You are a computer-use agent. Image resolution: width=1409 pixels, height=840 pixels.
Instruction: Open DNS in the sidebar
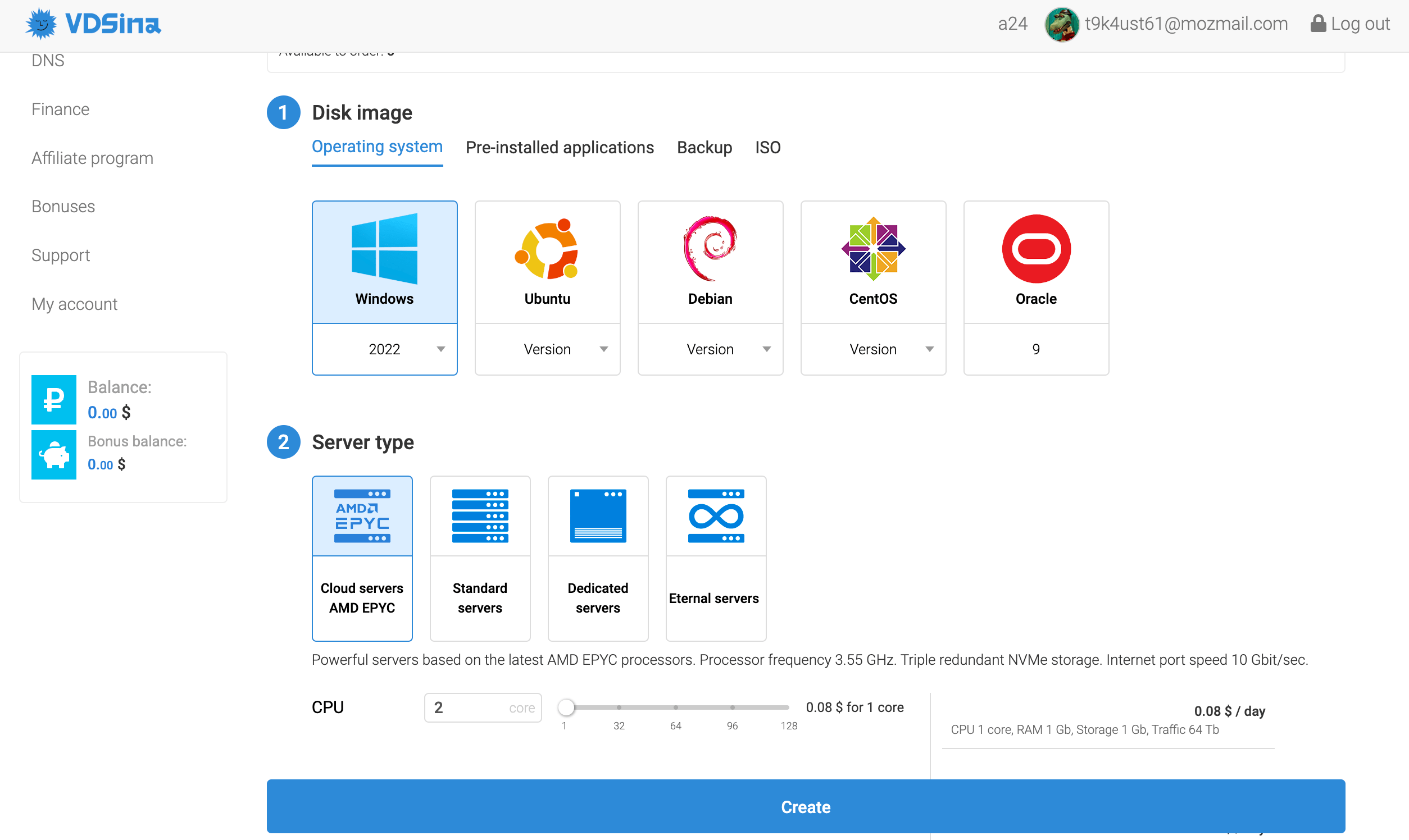(48, 61)
